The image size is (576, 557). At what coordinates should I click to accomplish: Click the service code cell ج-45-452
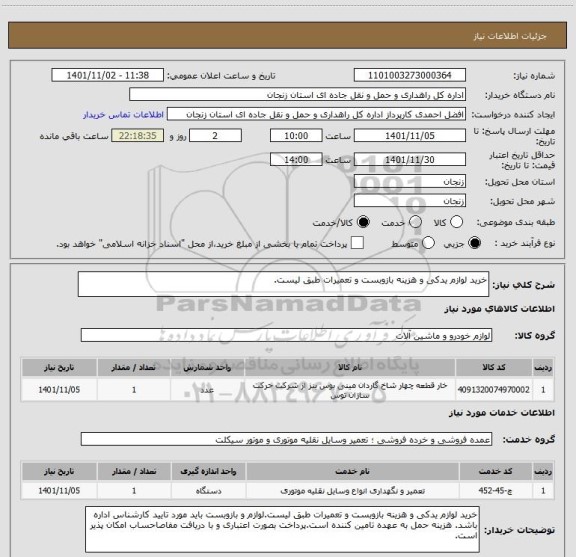(x=495, y=490)
